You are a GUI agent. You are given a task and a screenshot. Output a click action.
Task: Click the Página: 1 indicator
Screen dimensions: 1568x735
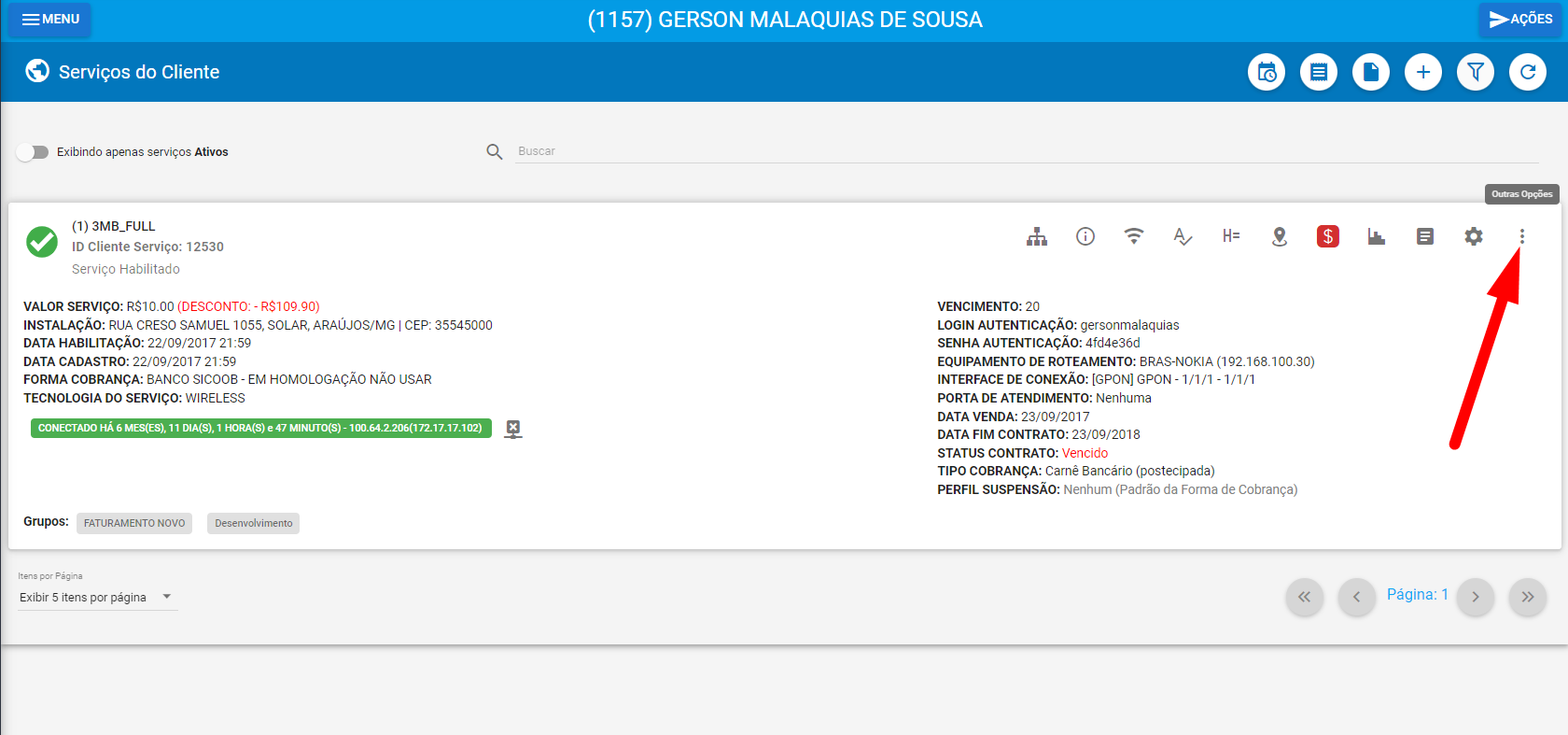pos(1417,594)
